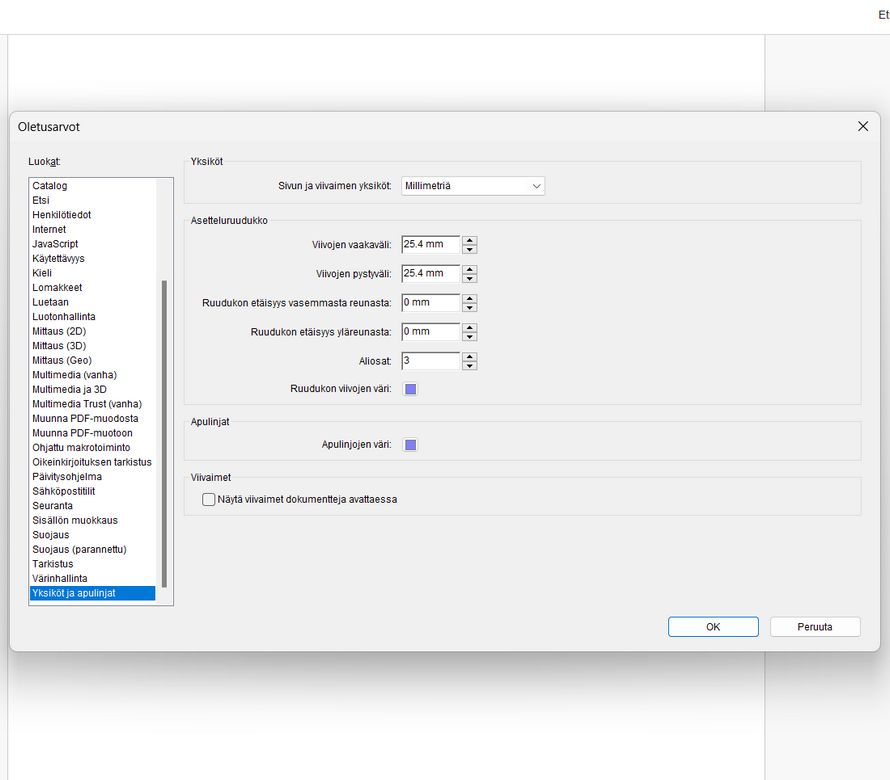The height and width of the screenshot is (780, 890).
Task: Select Suojaus (parannettu) category
Action: tap(93, 550)
